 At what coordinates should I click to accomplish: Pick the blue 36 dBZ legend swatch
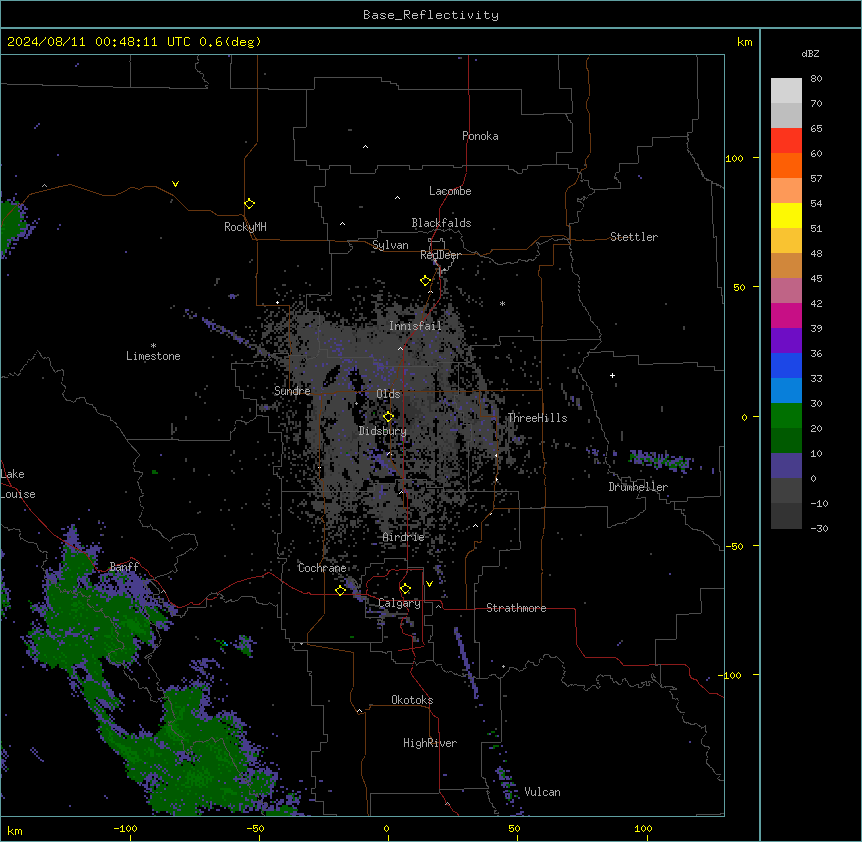786,365
